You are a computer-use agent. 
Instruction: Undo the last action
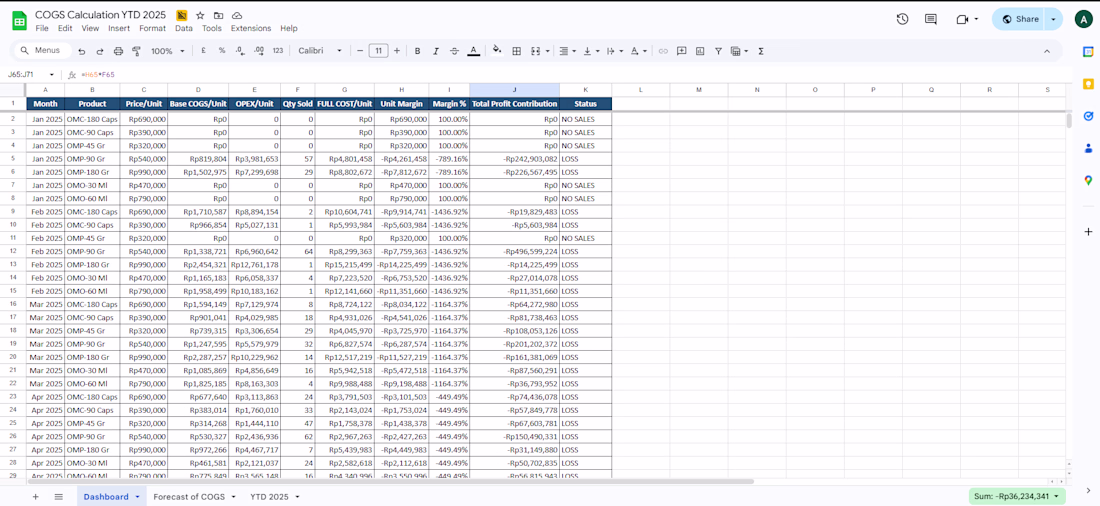(x=82, y=51)
